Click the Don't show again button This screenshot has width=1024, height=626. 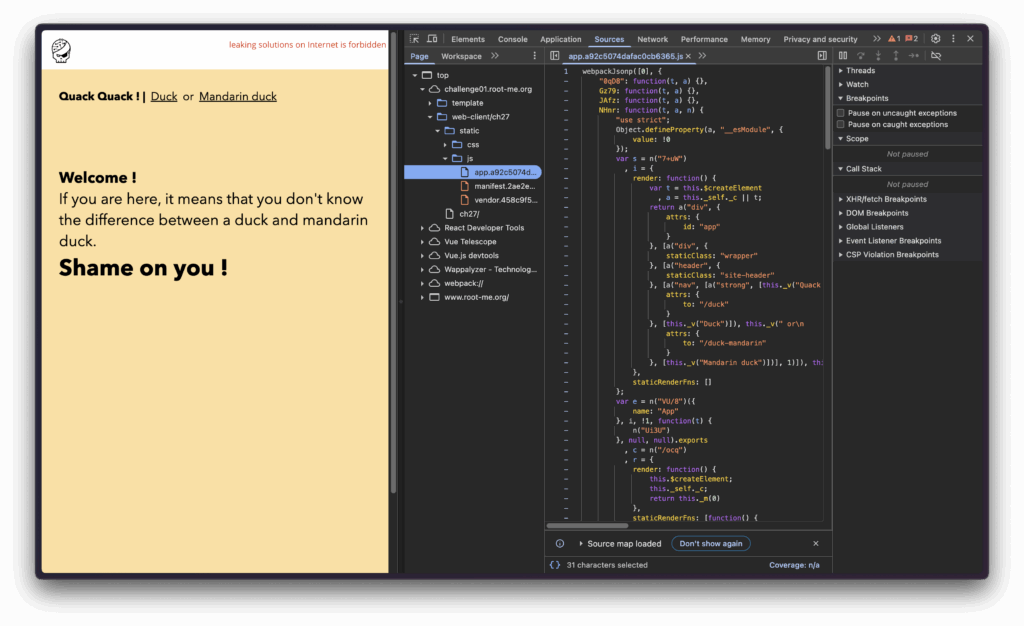(710, 544)
